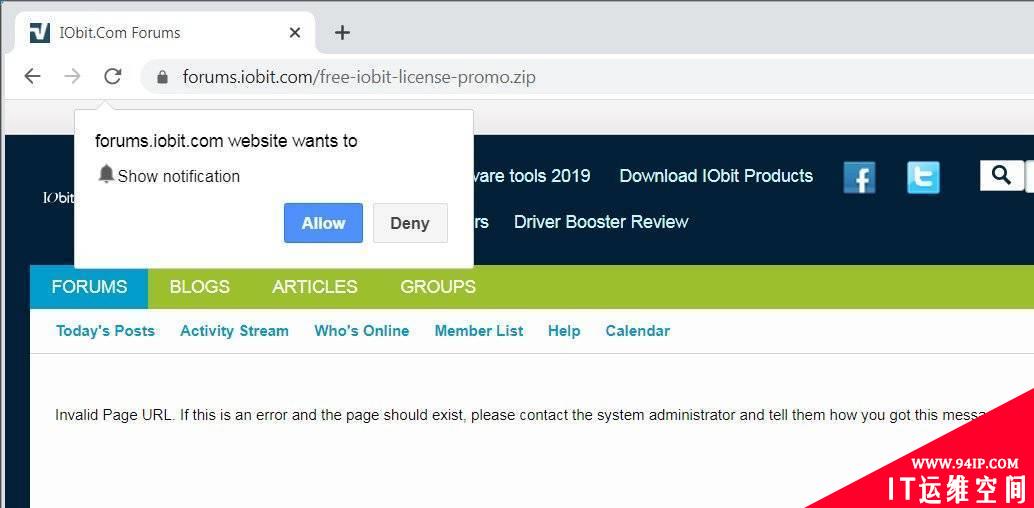Close the IObit.Com Forums tab

295,32
